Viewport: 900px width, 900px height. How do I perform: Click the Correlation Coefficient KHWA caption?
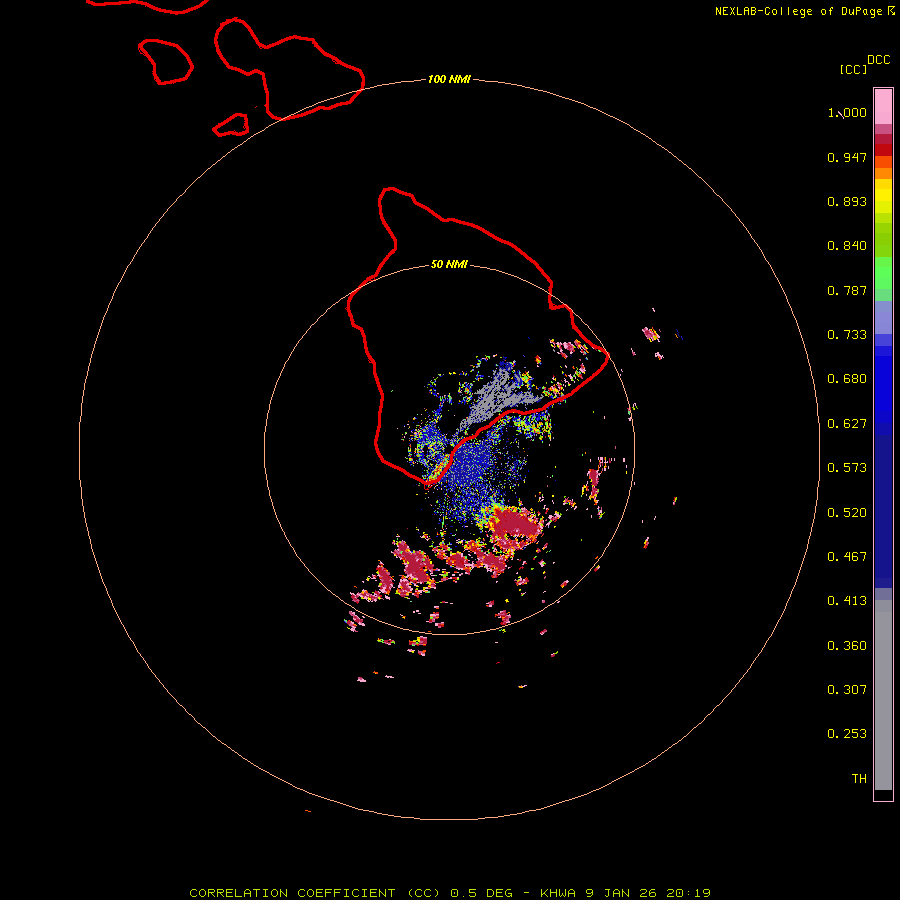click(x=449, y=893)
